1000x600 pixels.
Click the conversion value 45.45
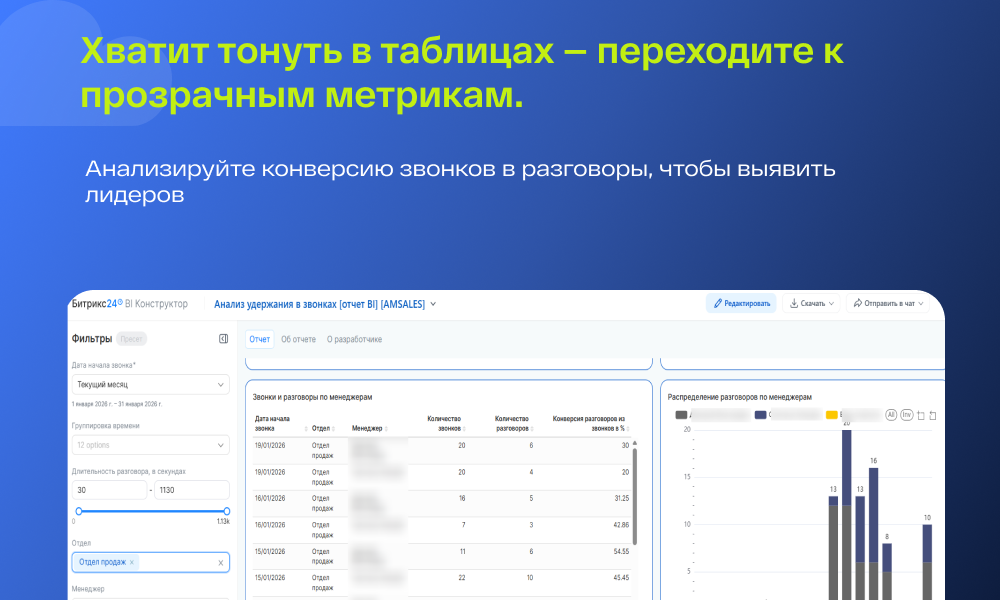(x=621, y=578)
